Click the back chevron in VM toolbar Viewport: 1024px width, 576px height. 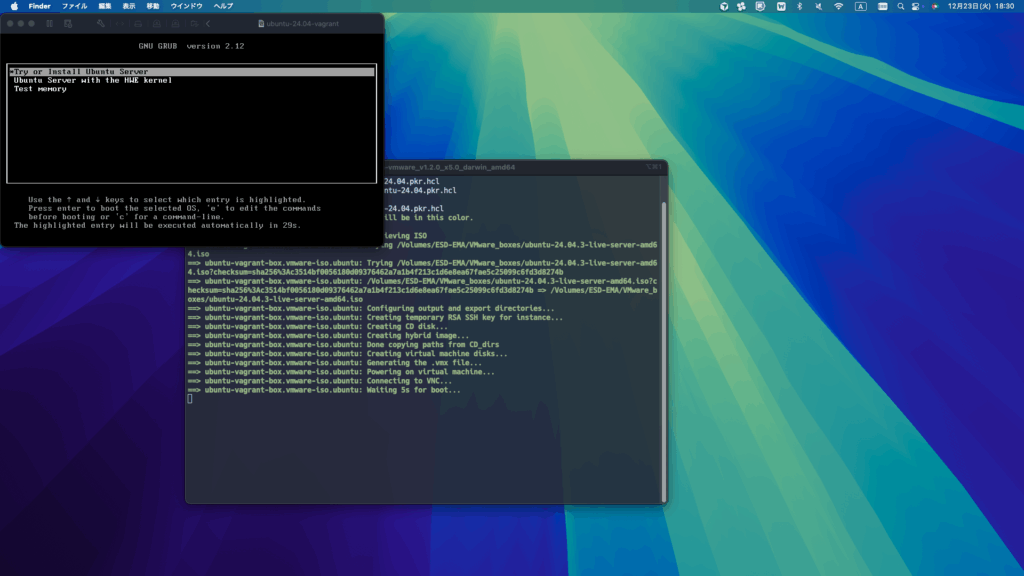coord(207,23)
